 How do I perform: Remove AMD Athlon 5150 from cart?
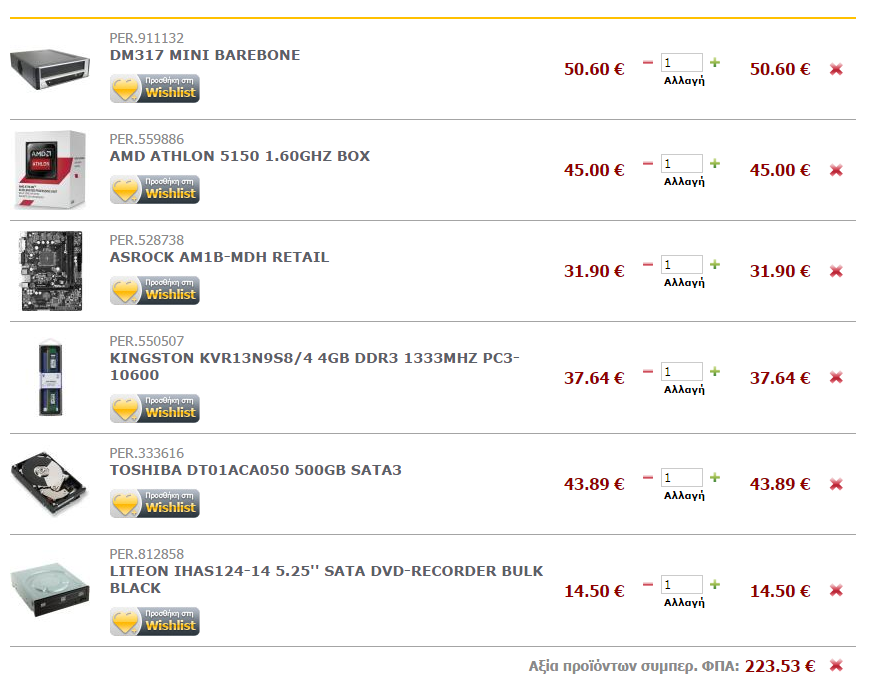[836, 170]
